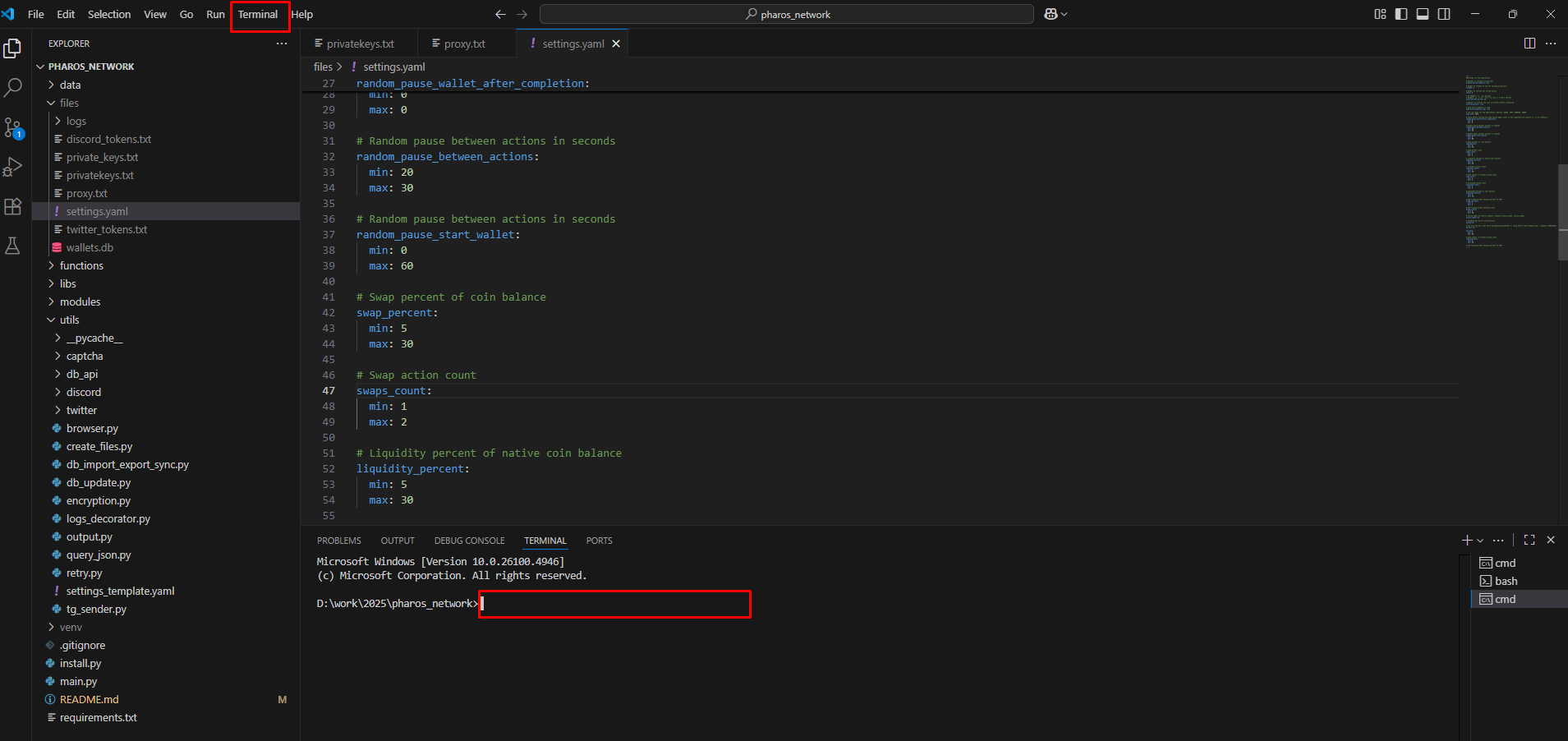
Task: Open the Source Control view
Action: (x=13, y=127)
